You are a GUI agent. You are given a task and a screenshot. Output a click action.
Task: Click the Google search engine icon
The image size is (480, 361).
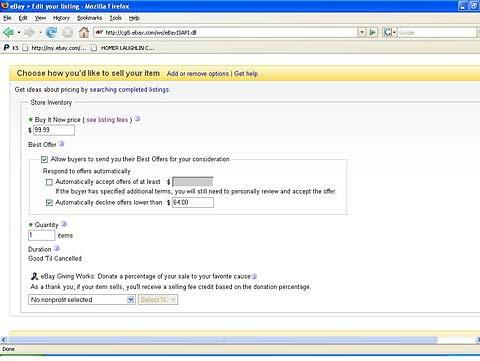[x=387, y=32]
